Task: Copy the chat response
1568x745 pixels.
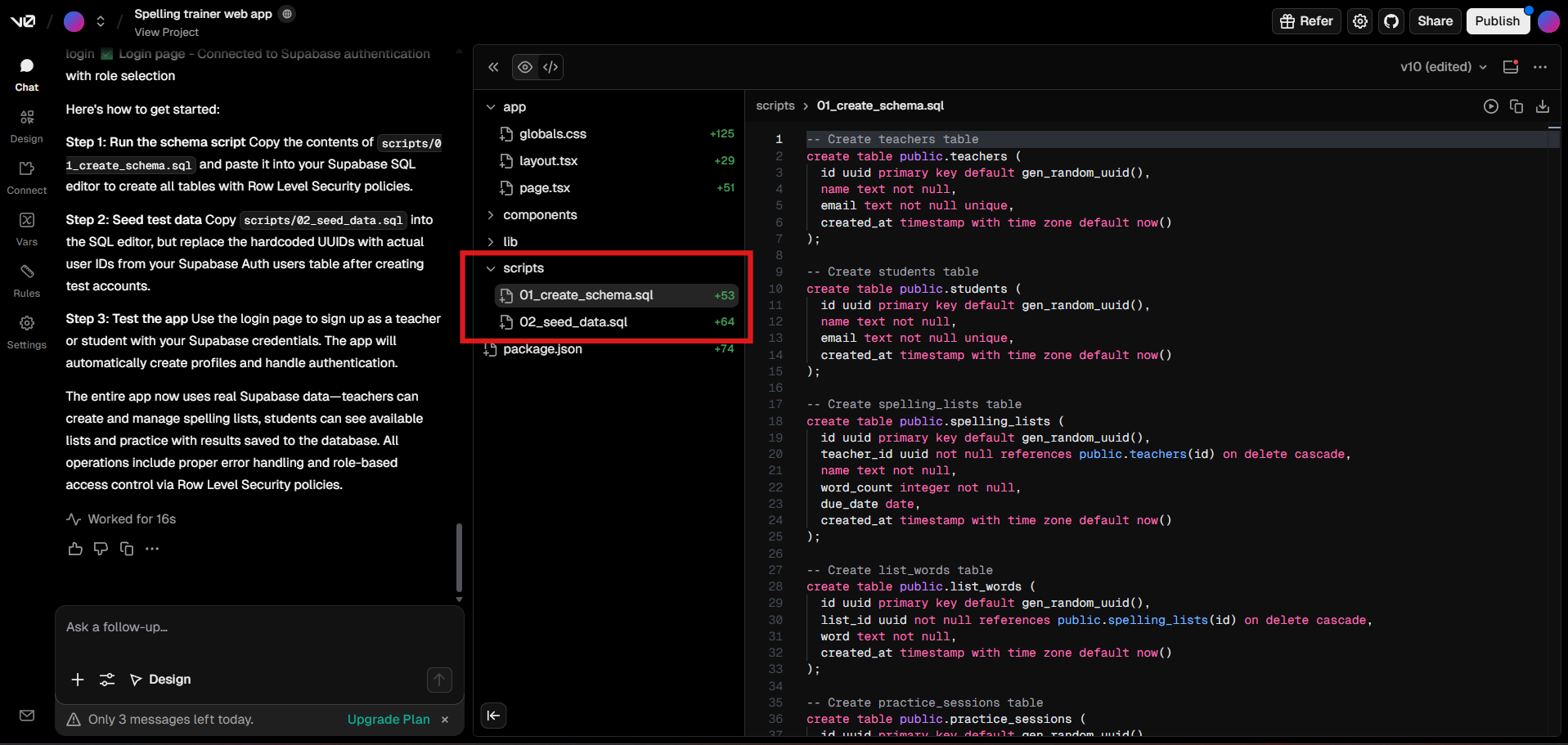Action: (127, 549)
